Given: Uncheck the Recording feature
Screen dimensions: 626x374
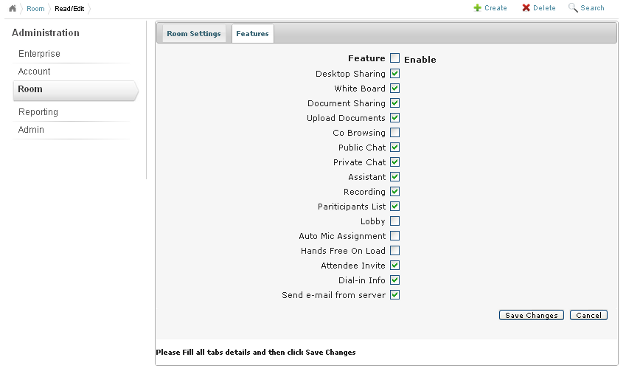Looking at the screenshot, I should coord(395,191).
